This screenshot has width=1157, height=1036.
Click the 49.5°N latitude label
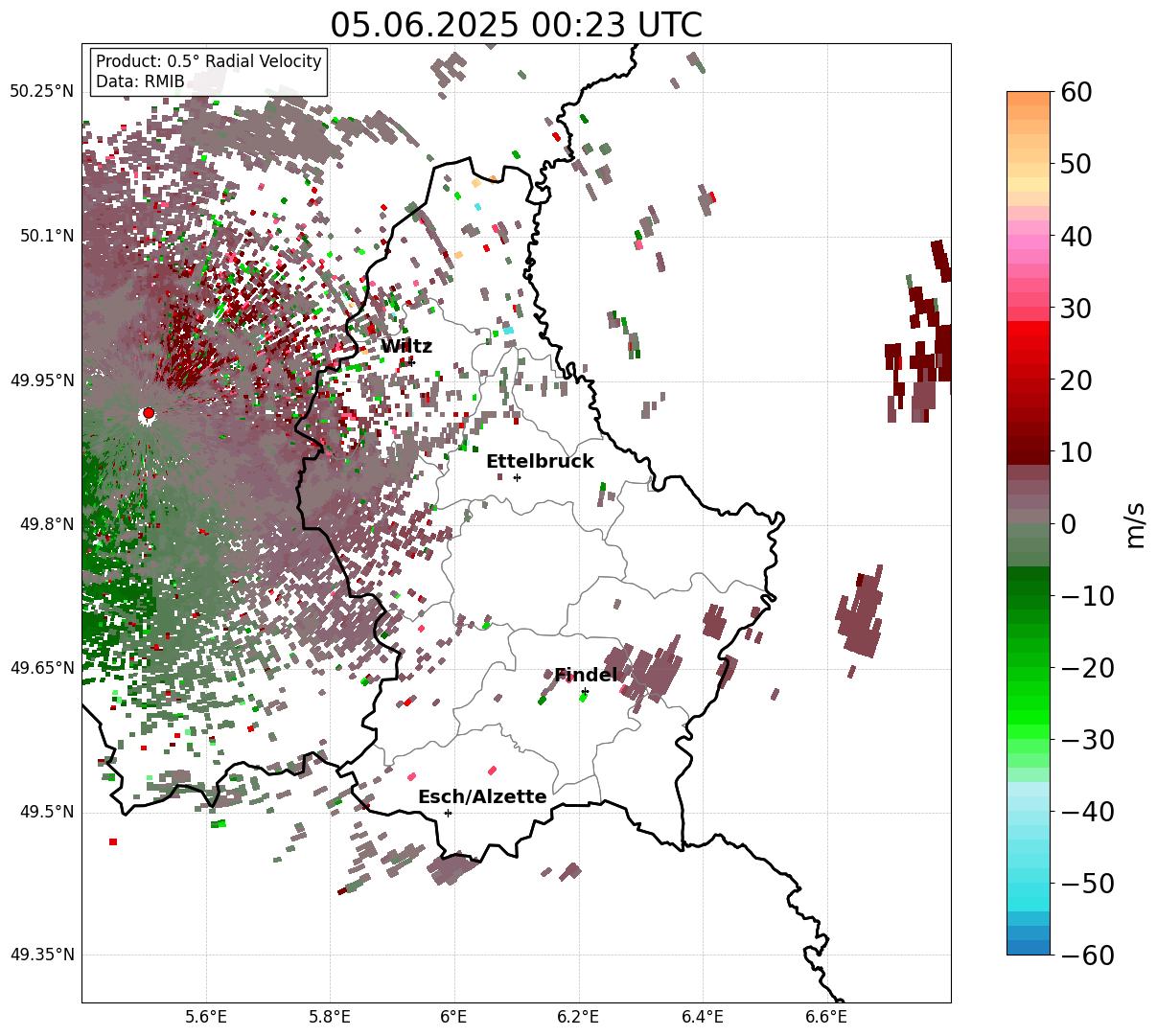click(46, 812)
